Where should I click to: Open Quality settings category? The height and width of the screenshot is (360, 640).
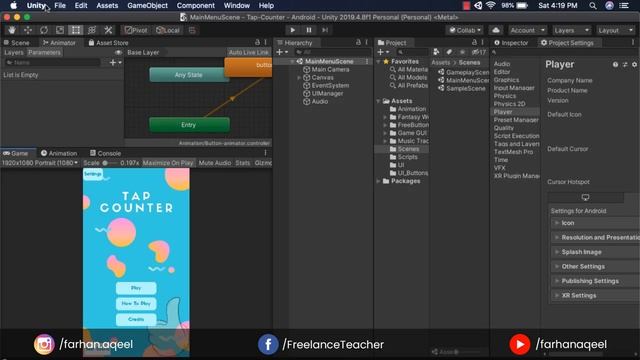(x=504, y=128)
